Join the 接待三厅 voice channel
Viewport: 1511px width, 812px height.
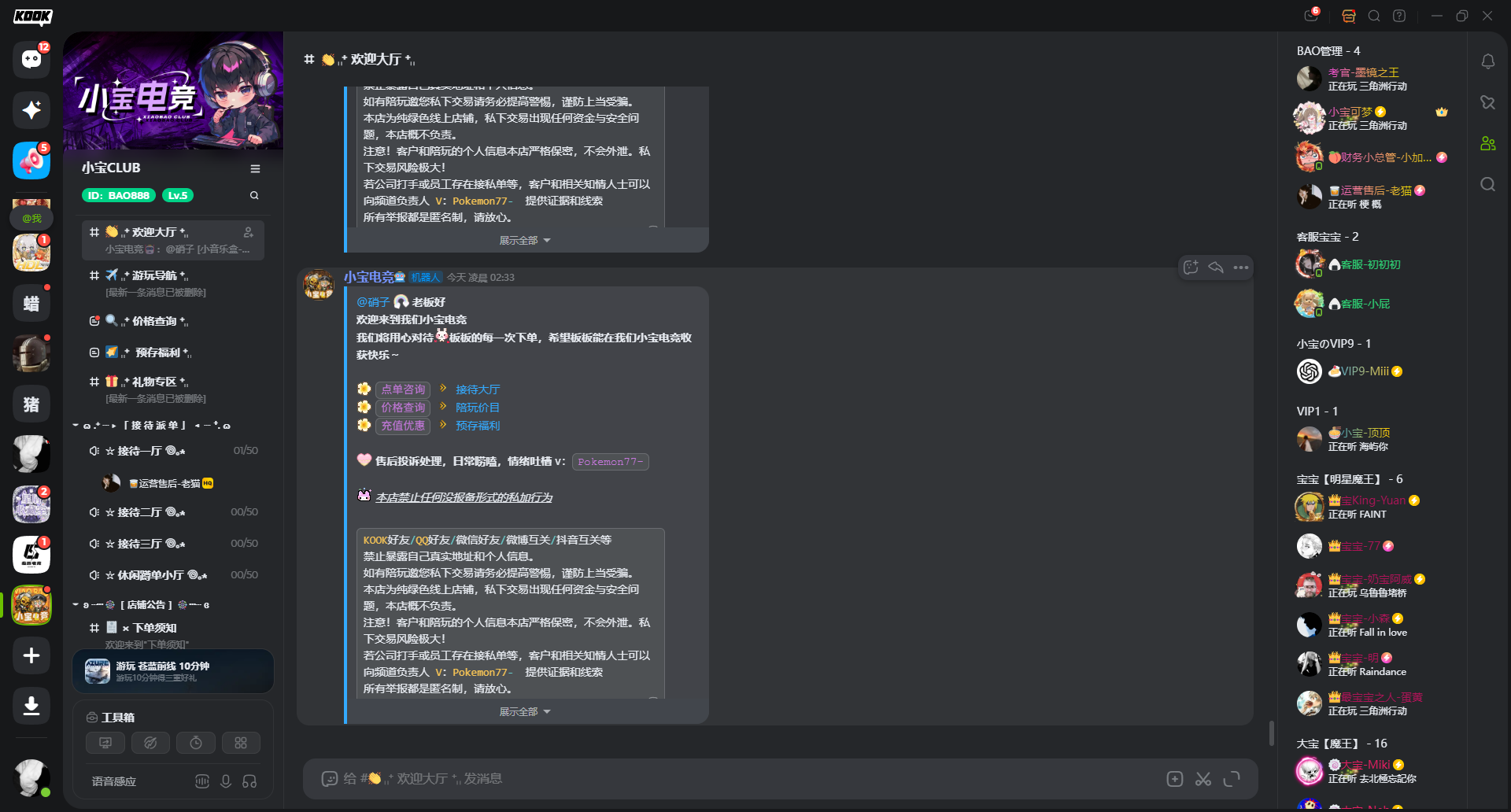coord(173,544)
